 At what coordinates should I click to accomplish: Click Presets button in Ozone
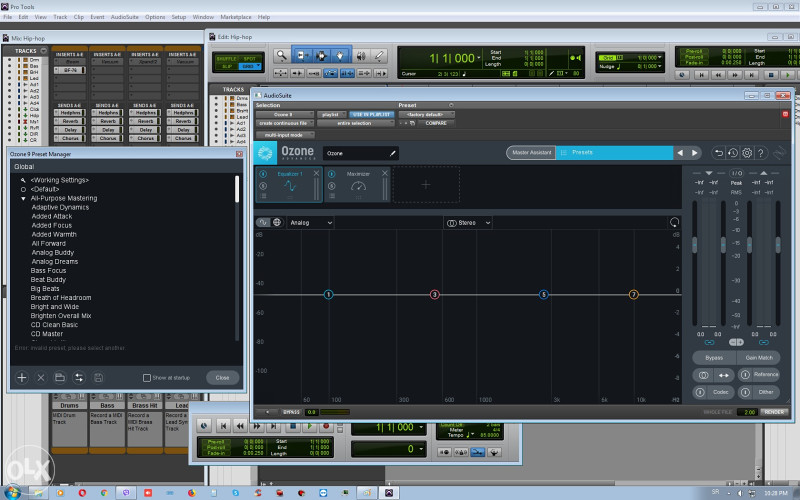coord(614,153)
